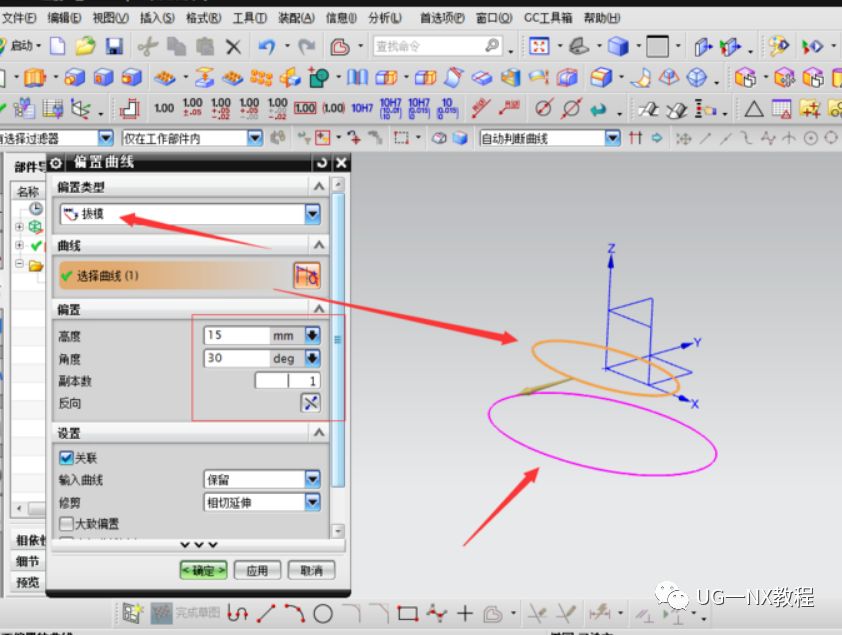The width and height of the screenshot is (842, 635).
Task: Click the 细节 panel tab
Action: (x=28, y=561)
